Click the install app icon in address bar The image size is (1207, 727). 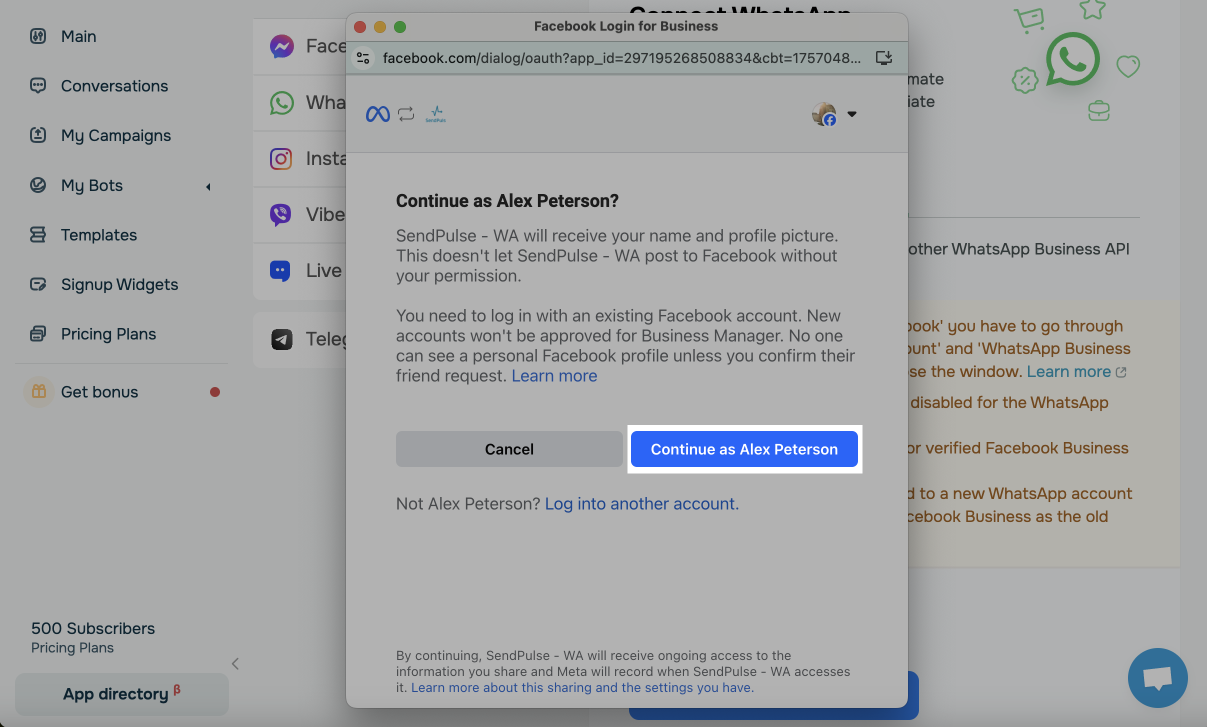883,58
